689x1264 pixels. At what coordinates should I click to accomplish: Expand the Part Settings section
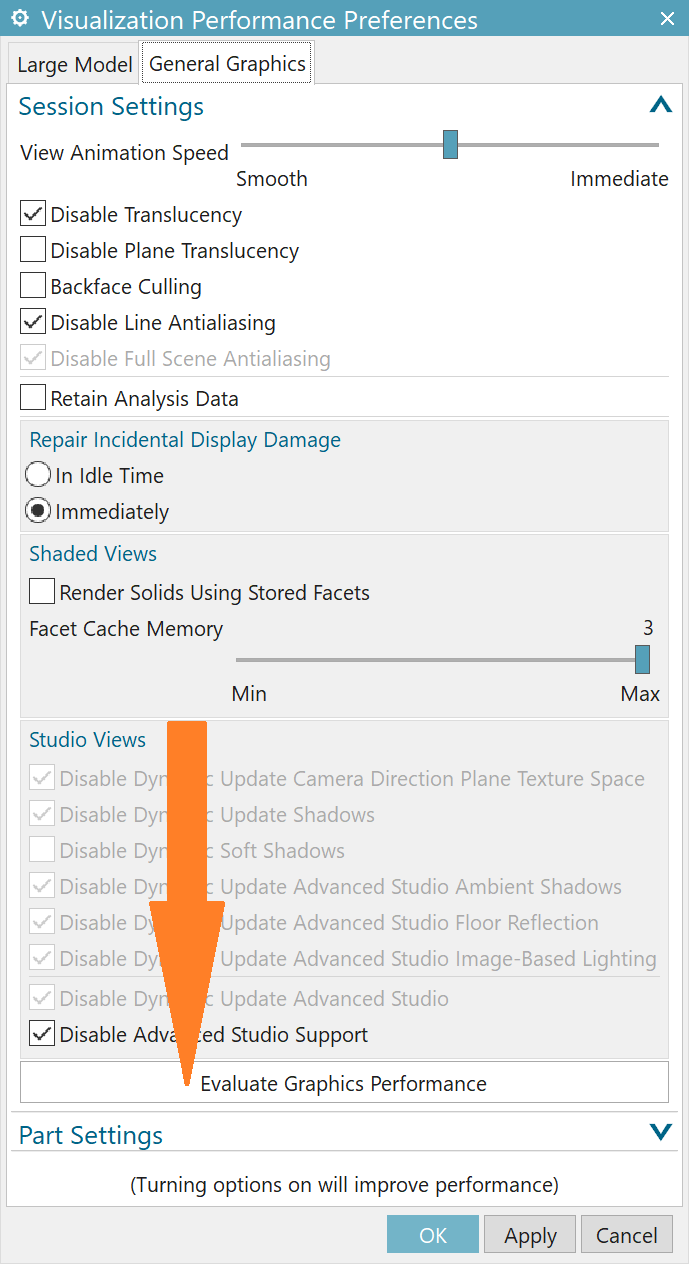660,1133
